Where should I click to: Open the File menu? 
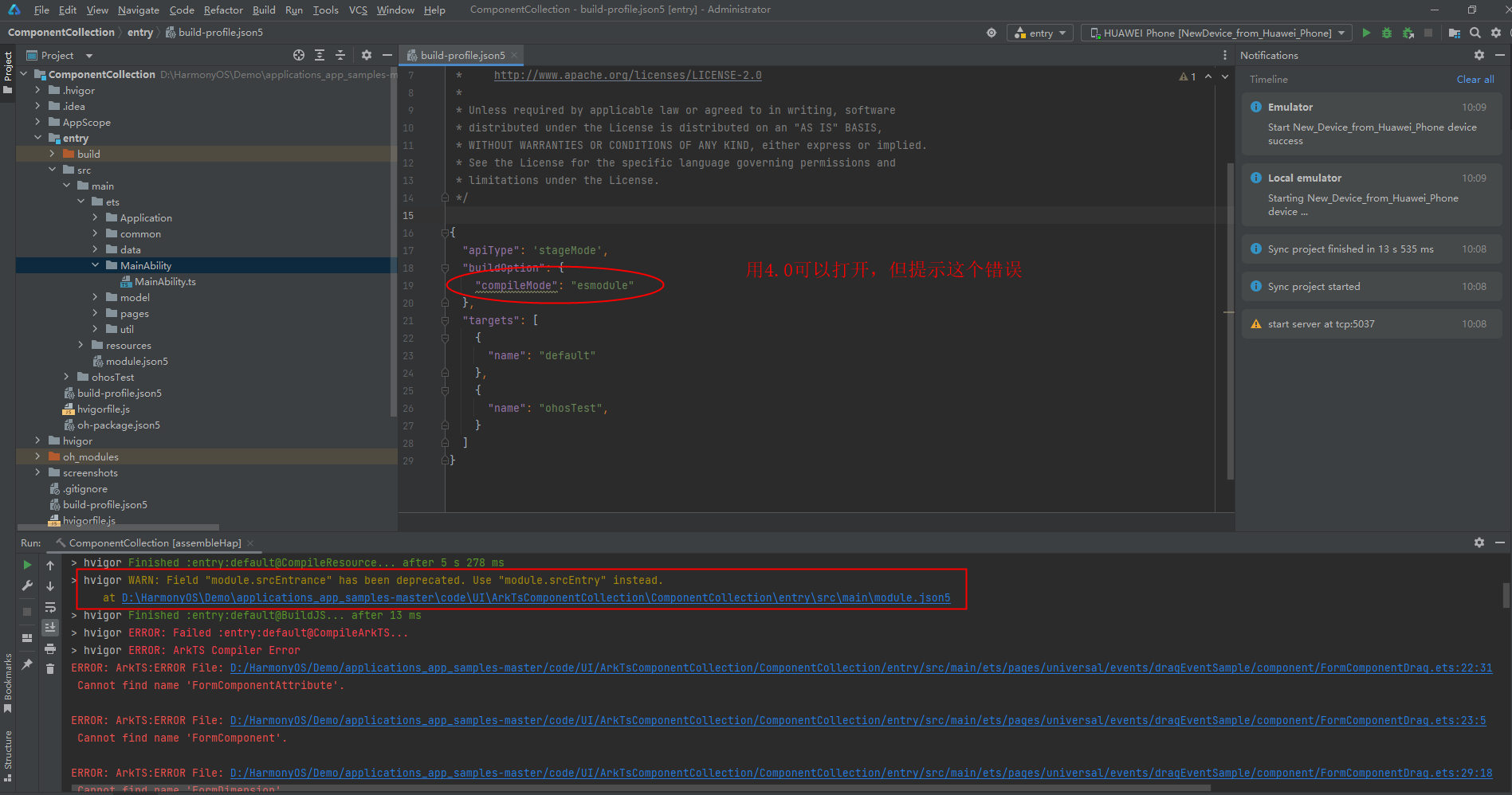point(41,10)
